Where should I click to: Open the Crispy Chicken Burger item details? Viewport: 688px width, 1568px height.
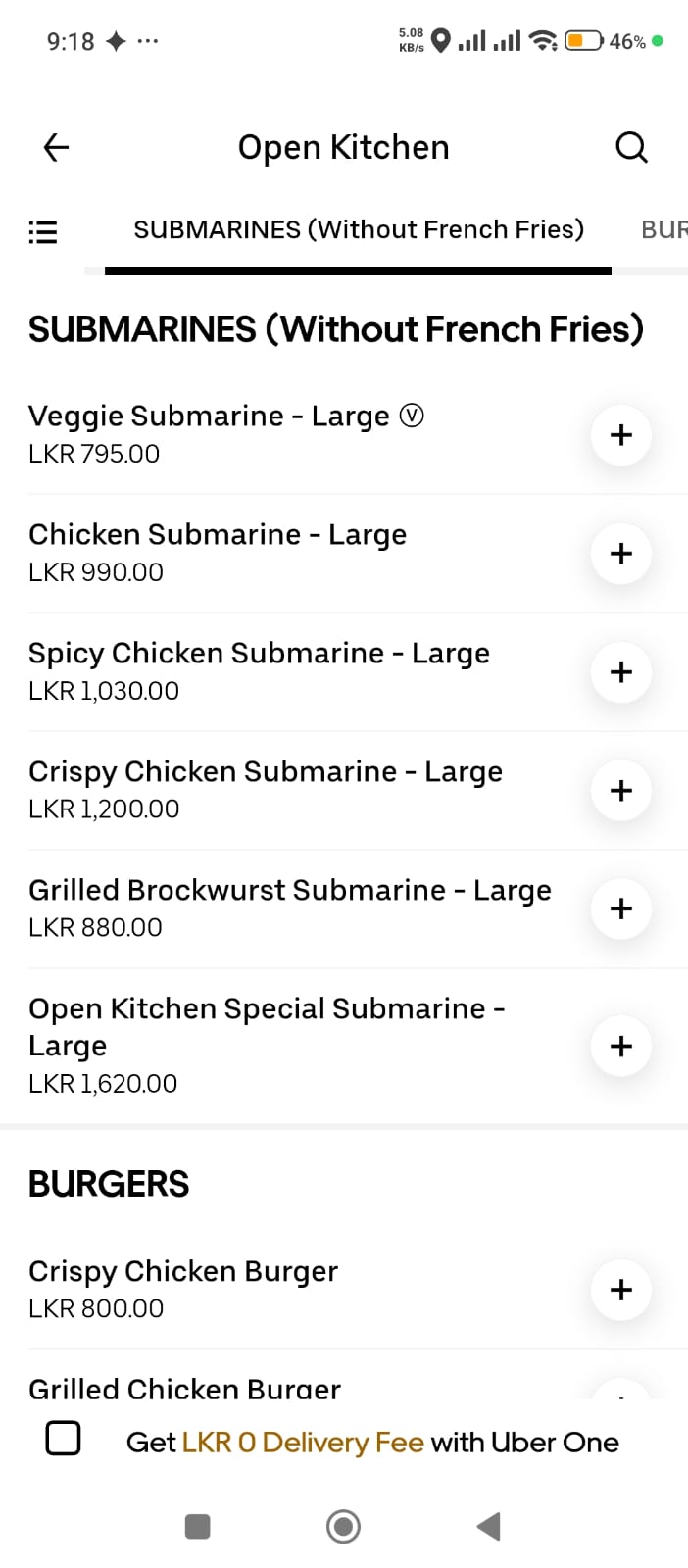(x=183, y=1271)
